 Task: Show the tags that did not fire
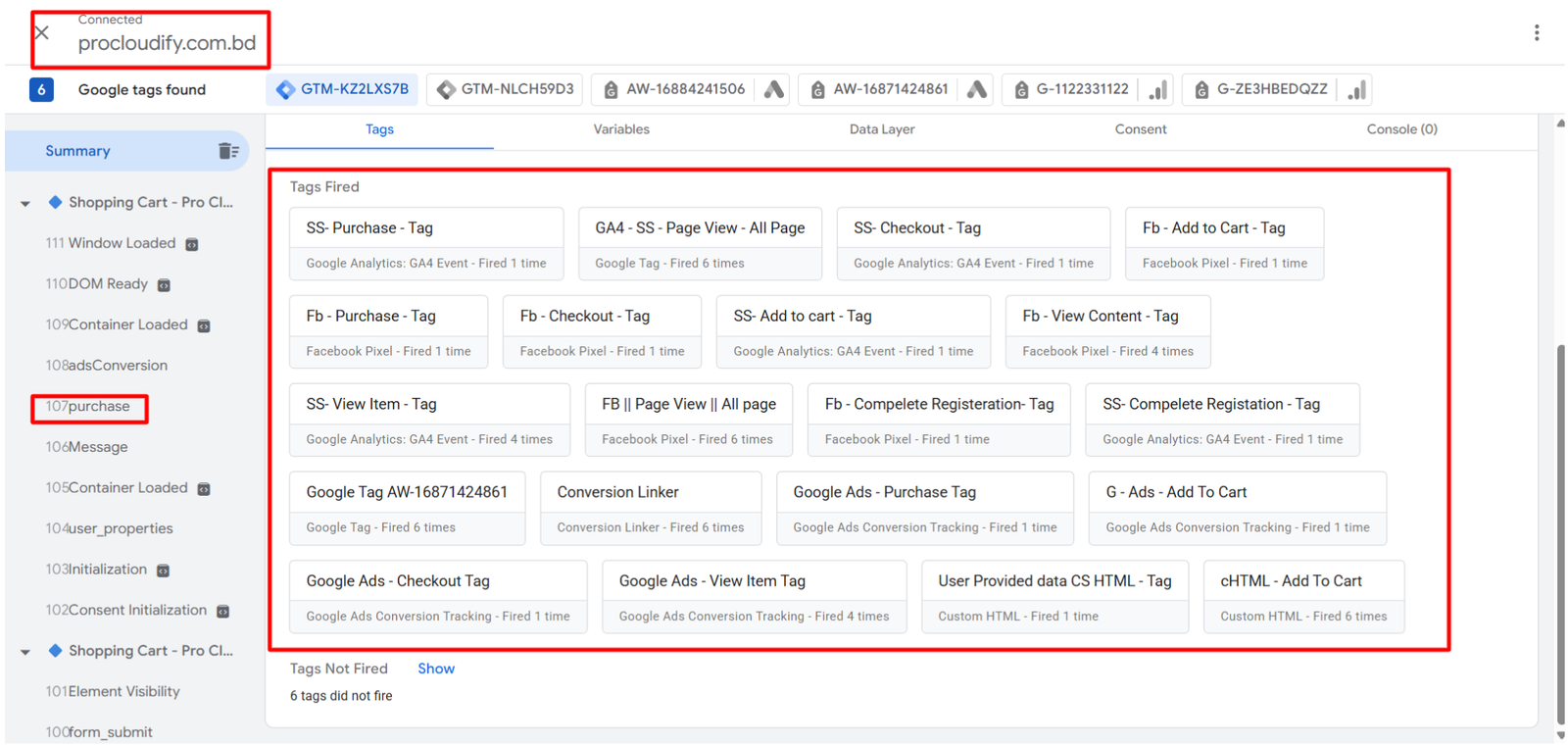click(x=435, y=669)
